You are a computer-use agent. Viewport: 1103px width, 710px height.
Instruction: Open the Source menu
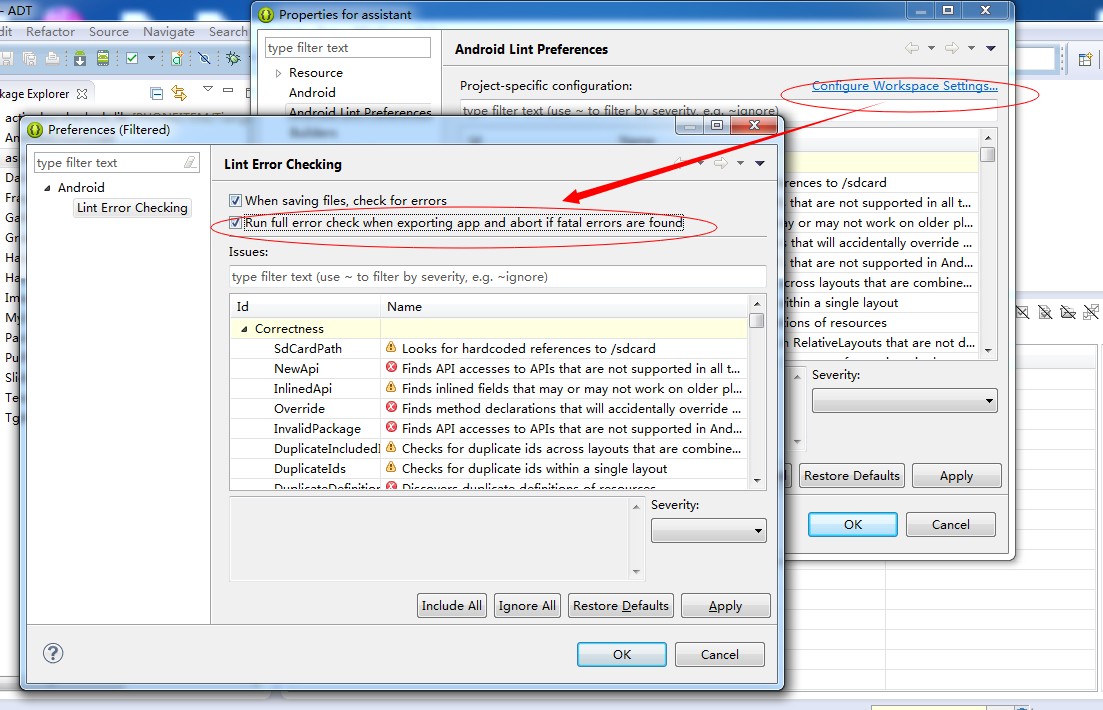tap(108, 32)
